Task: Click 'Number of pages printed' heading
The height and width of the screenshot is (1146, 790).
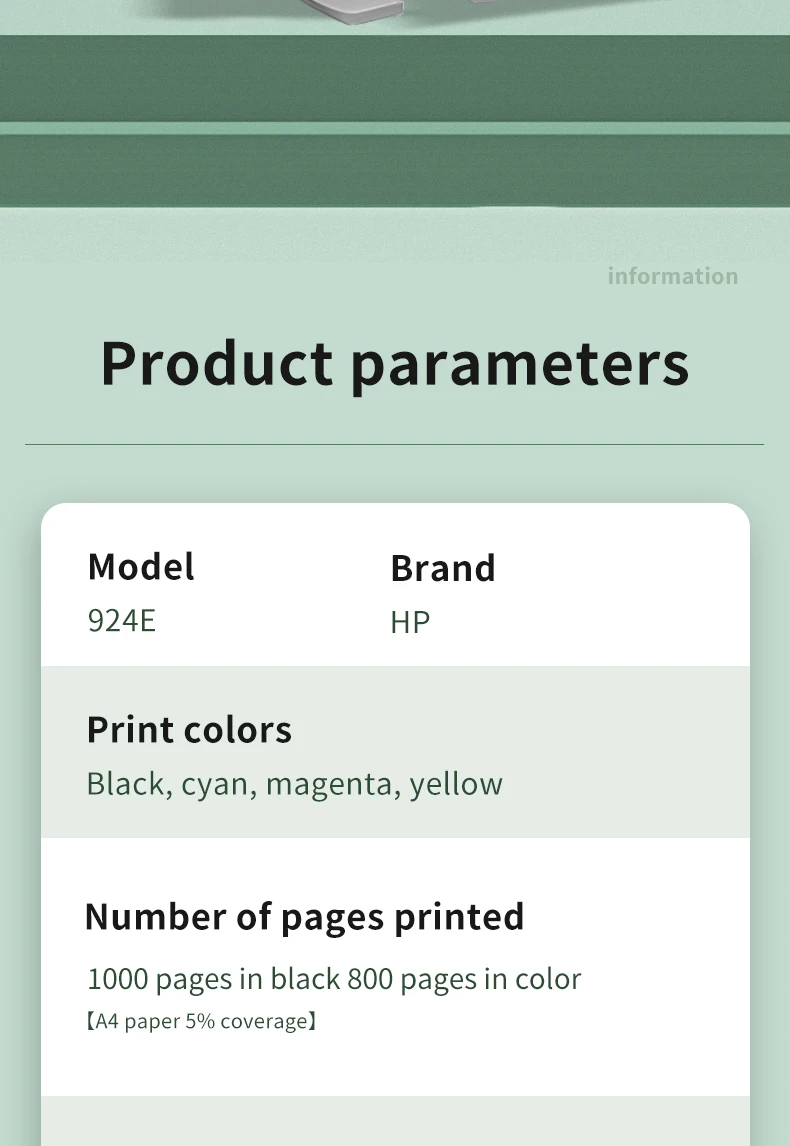Action: [304, 916]
